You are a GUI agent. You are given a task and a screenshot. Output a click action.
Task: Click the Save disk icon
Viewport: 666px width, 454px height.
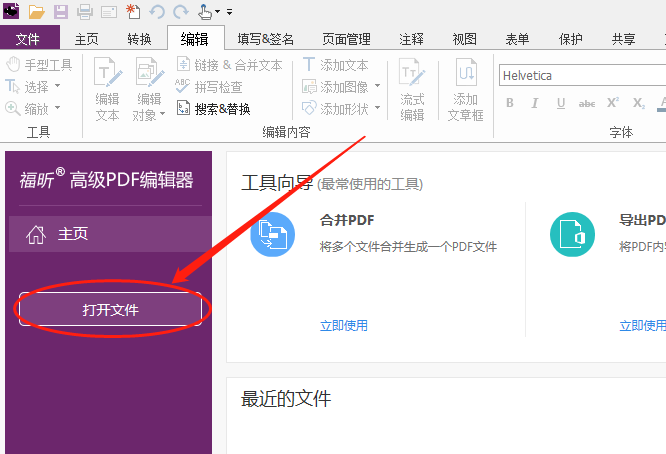click(61, 11)
